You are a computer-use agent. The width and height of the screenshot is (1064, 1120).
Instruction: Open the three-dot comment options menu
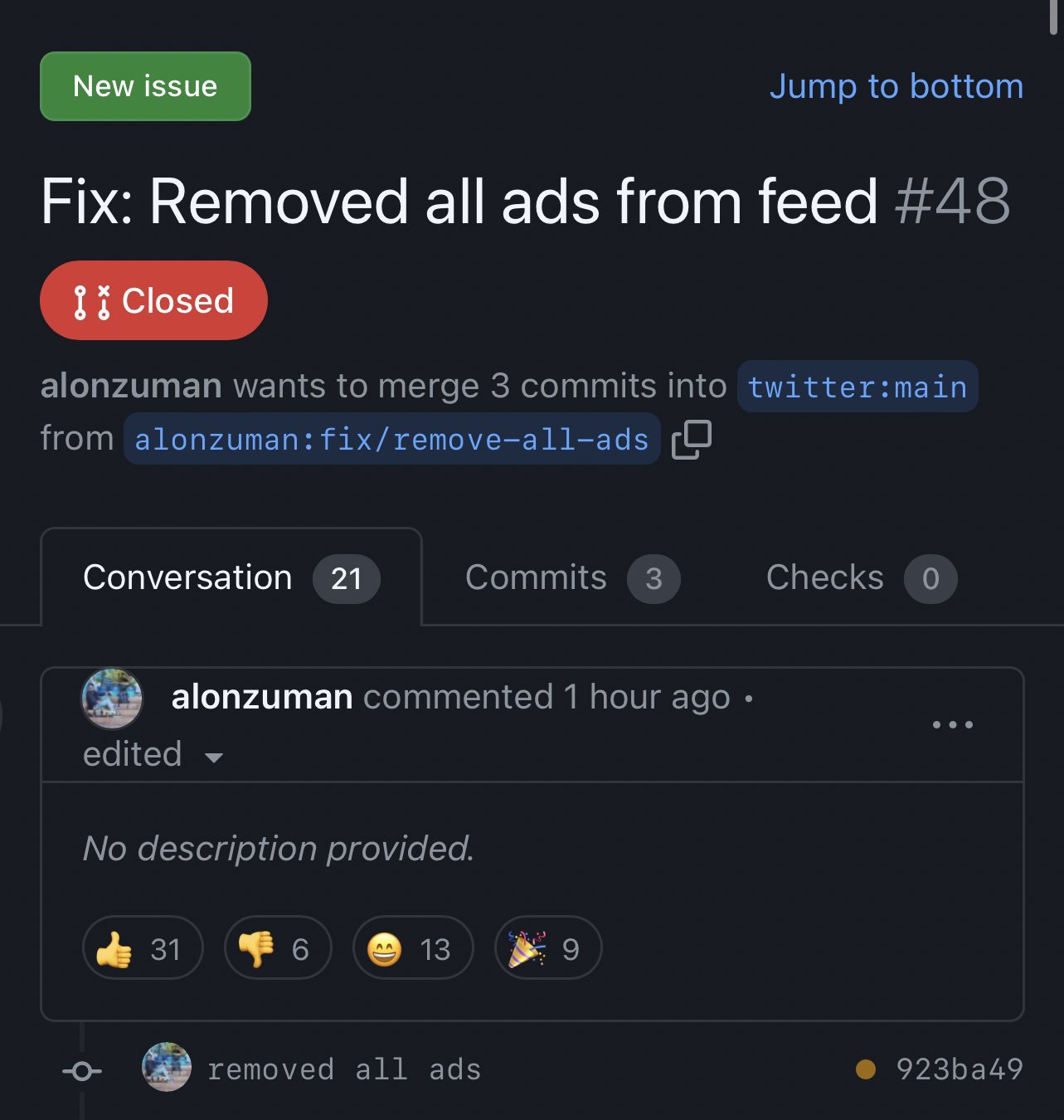(952, 724)
